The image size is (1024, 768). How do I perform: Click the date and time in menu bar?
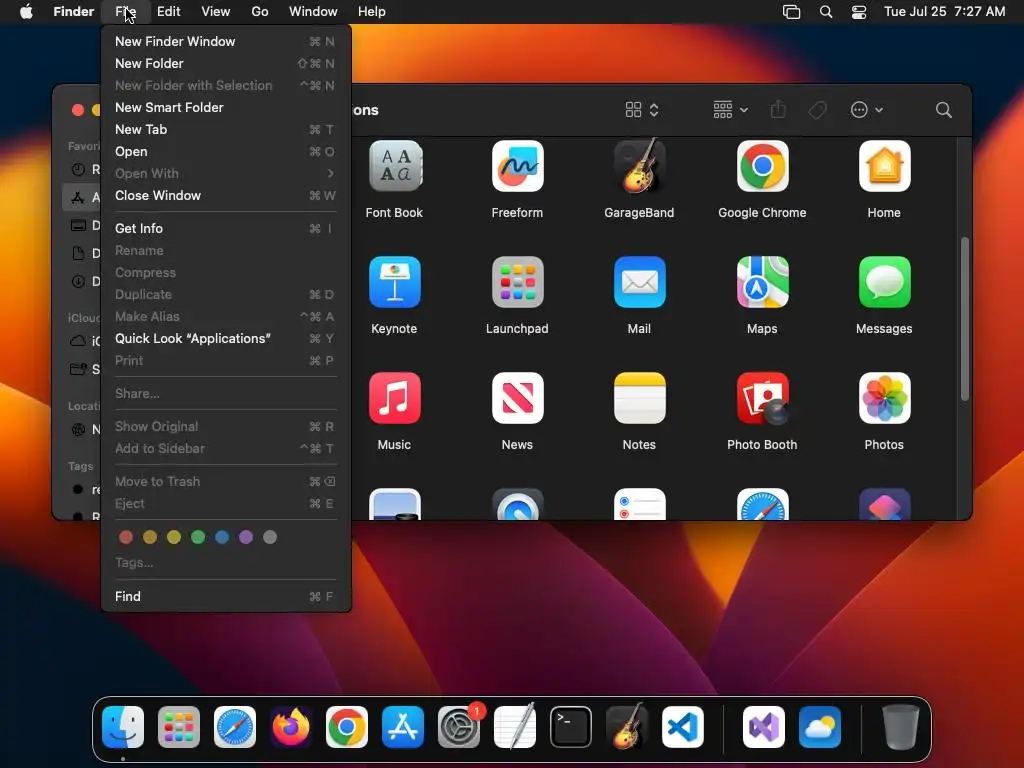(x=944, y=12)
